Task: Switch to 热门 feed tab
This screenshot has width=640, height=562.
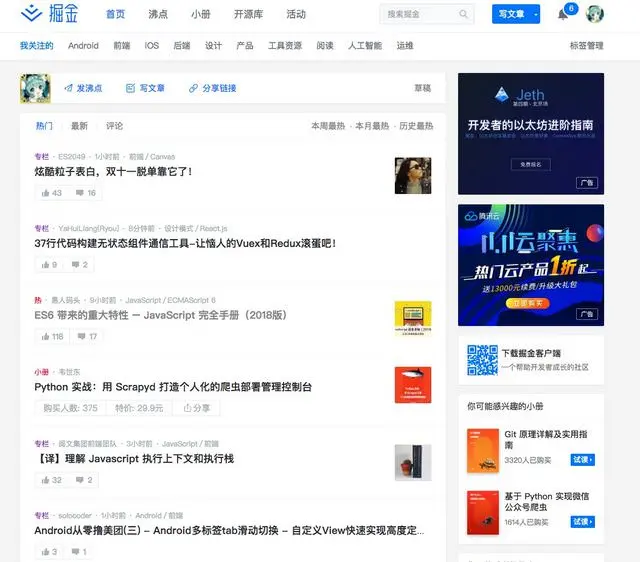Action: [x=44, y=126]
